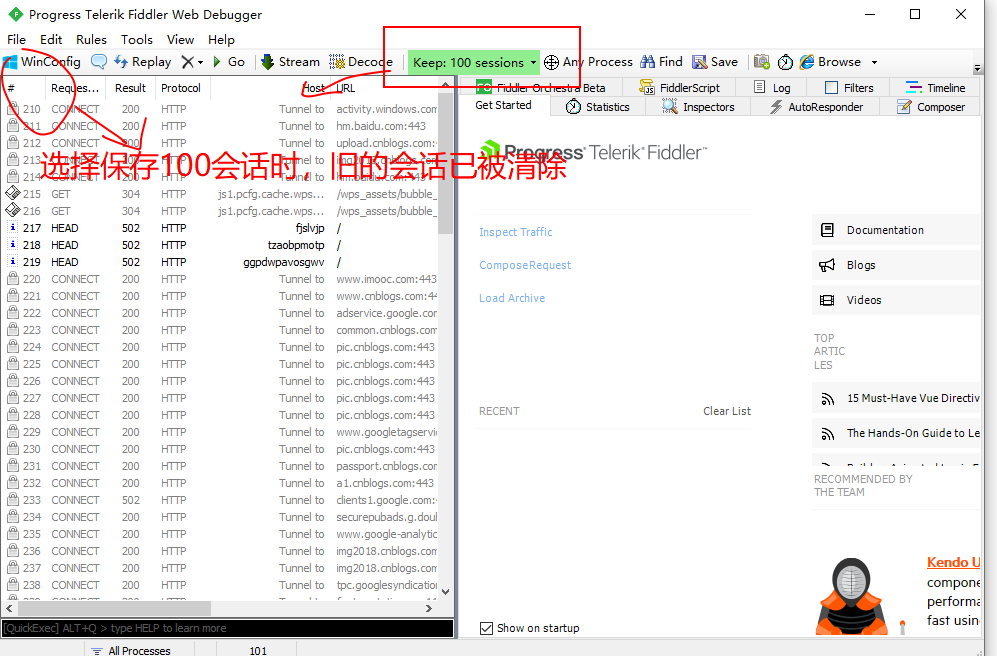
Task: Save sessions using the Save button
Action: pyautogui.click(x=715, y=62)
